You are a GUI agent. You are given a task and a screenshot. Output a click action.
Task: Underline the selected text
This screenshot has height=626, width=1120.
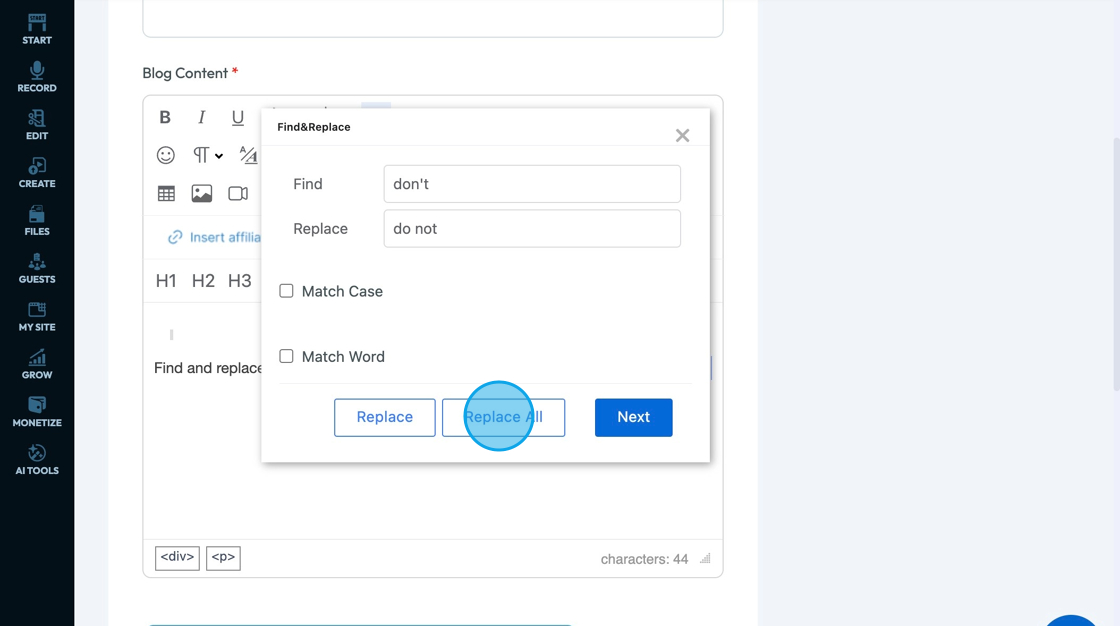coord(238,118)
